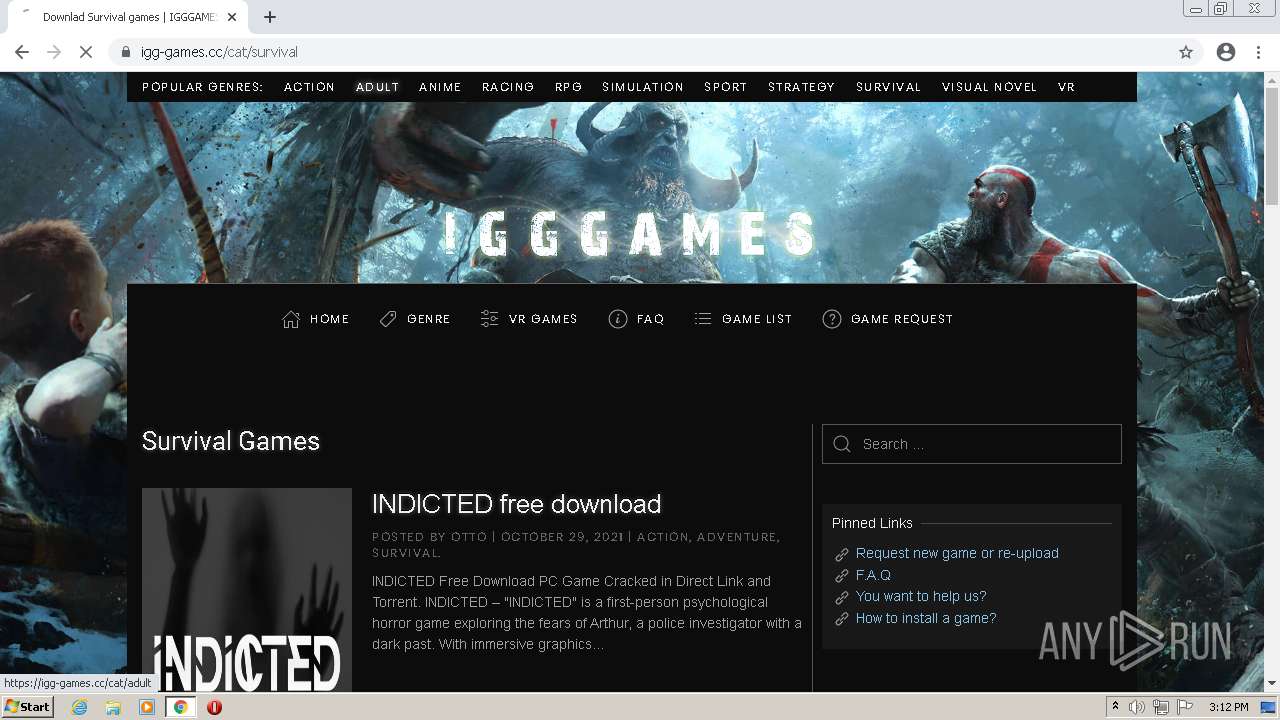Open the GAME LIST page

point(757,319)
